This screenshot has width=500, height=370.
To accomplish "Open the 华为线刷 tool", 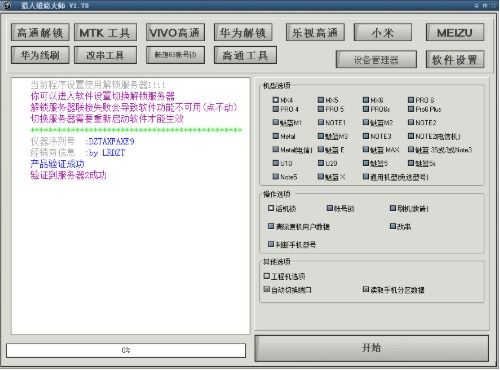I will (40, 55).
